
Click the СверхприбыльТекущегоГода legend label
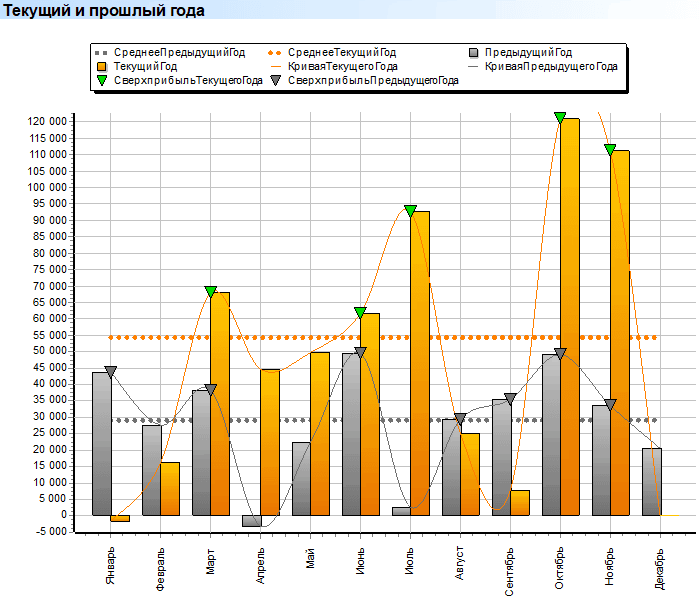(188, 80)
